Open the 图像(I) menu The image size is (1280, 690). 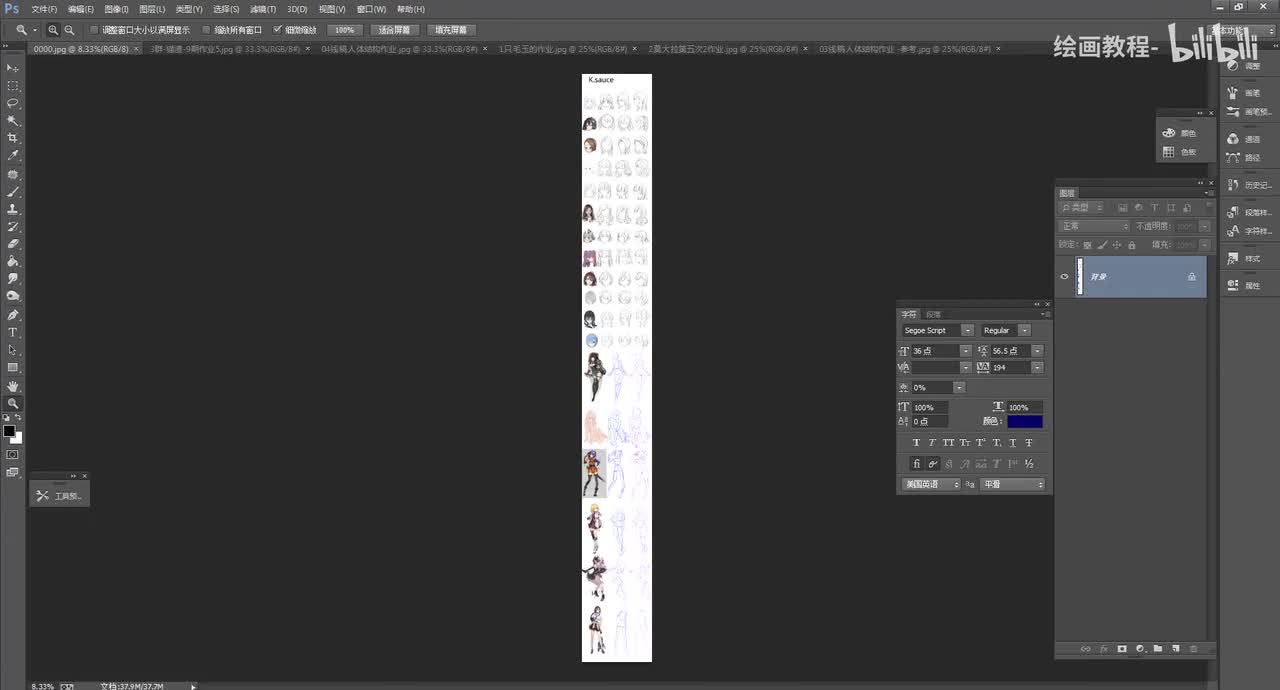117,9
